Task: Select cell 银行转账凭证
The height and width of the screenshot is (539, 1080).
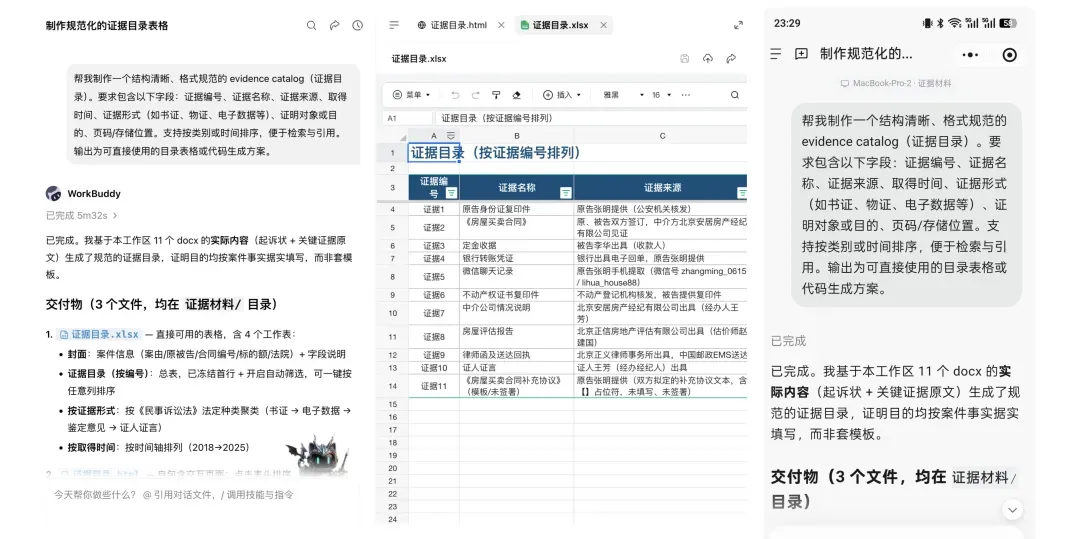Action: coord(517,259)
